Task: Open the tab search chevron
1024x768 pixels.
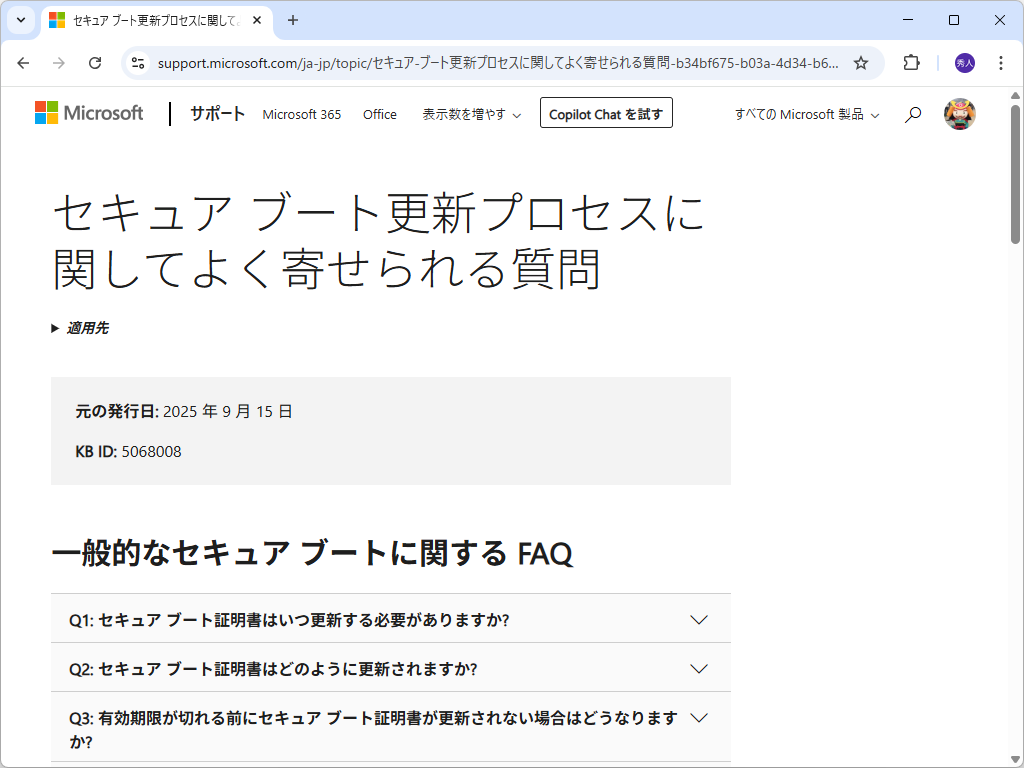Action: 20,21
